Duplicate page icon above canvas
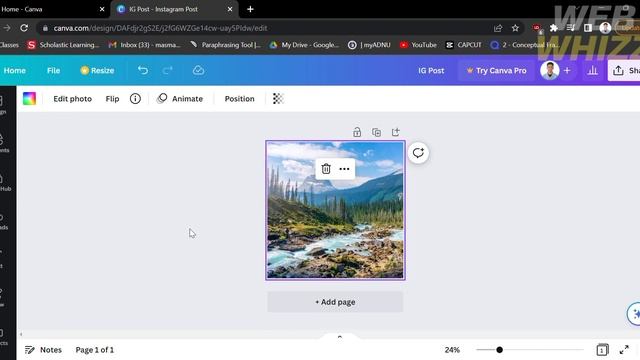 coord(376,132)
